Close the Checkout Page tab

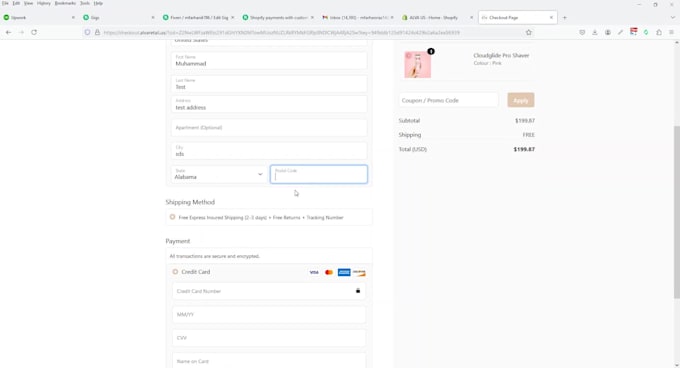point(551,18)
